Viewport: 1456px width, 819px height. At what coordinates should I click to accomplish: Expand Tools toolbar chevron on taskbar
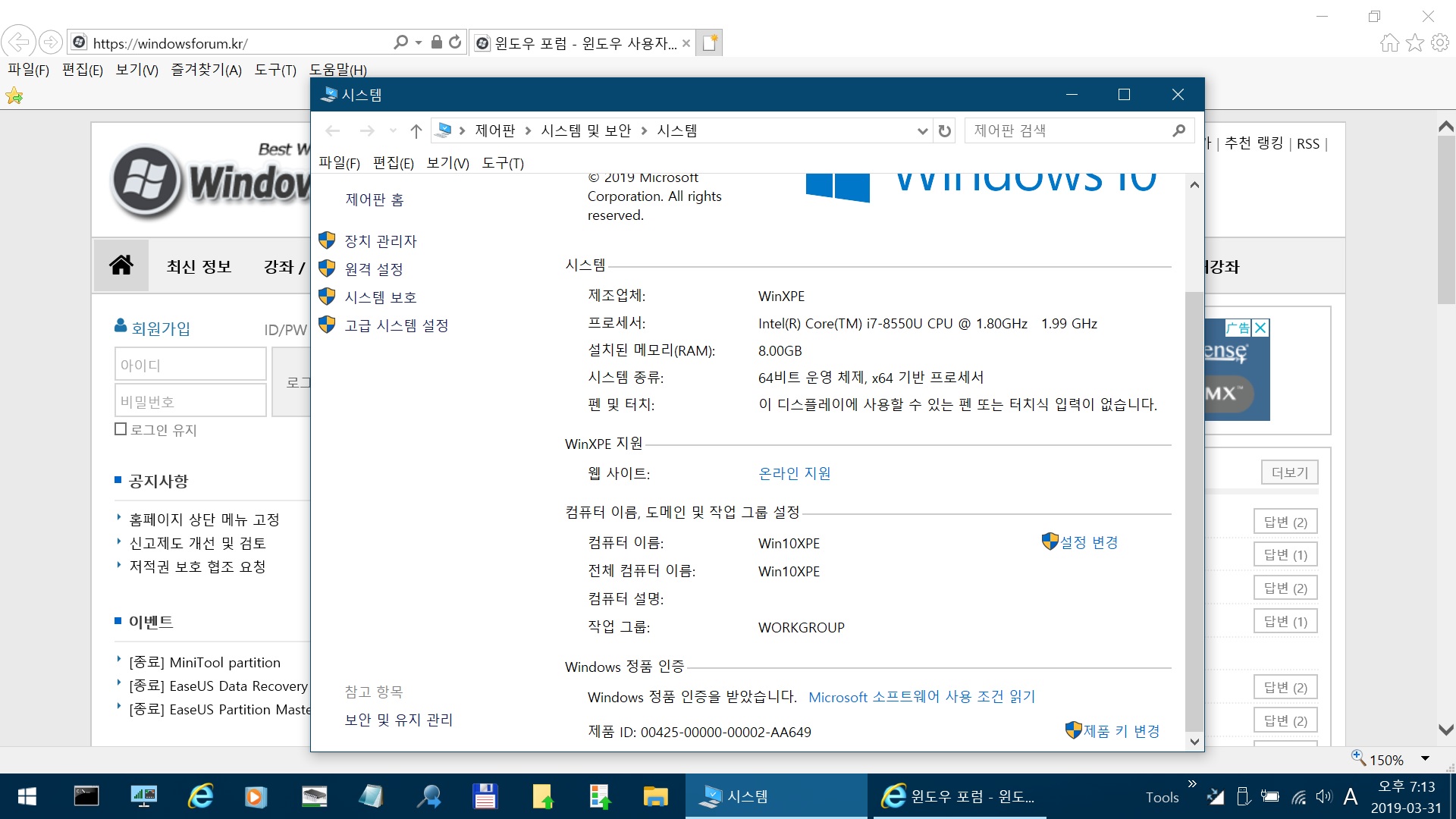click(1192, 784)
